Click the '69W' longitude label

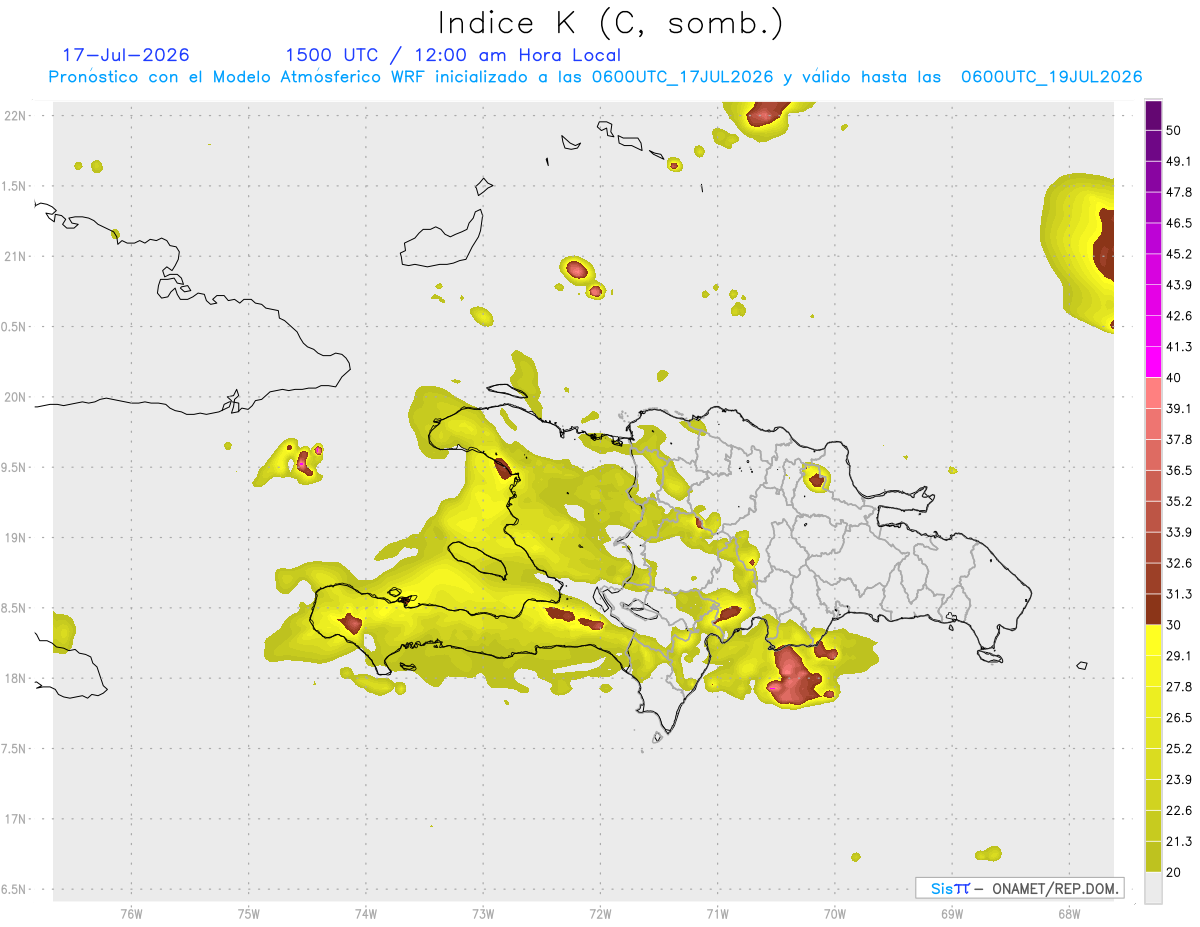(952, 914)
